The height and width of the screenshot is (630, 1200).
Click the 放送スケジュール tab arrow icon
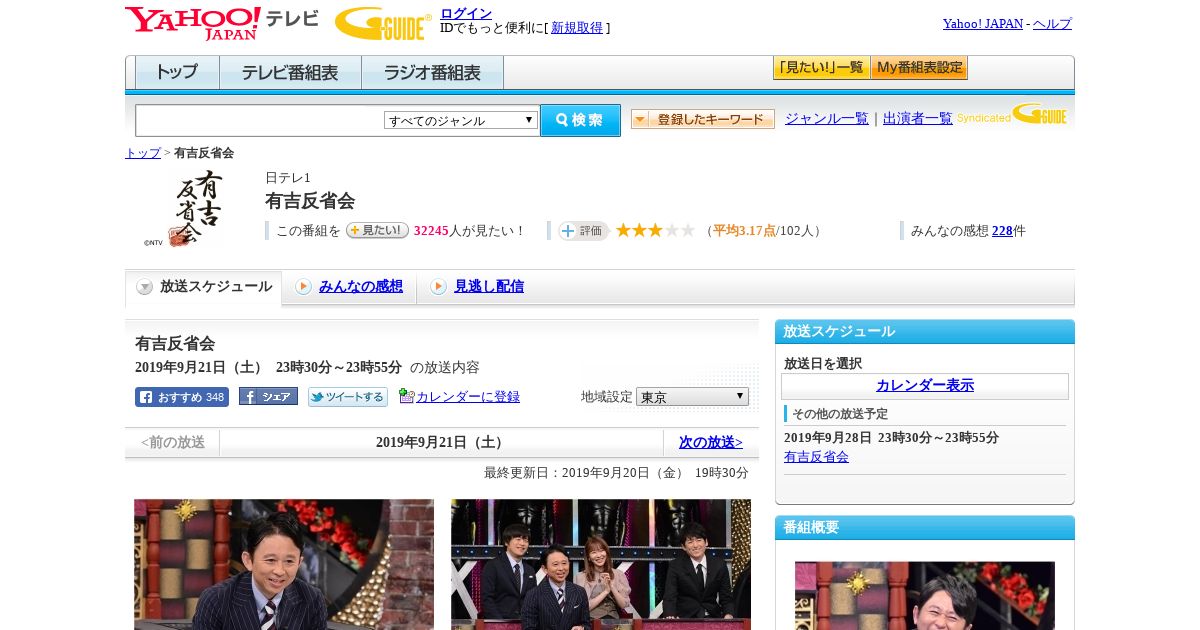(x=145, y=287)
